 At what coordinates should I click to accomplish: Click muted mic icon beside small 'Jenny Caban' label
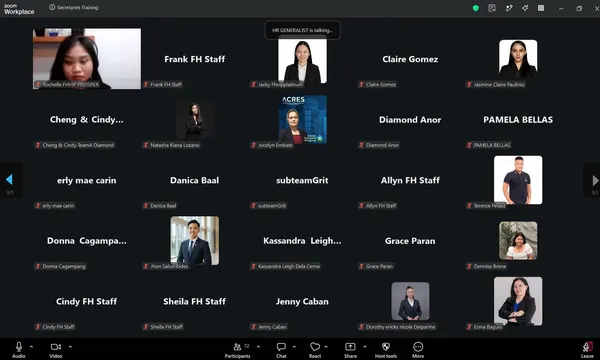[254, 326]
